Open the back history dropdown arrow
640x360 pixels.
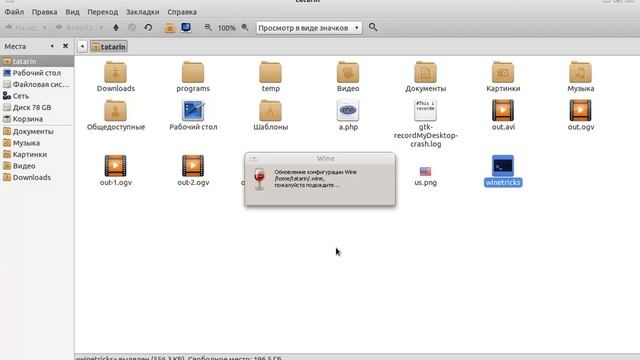(44, 28)
